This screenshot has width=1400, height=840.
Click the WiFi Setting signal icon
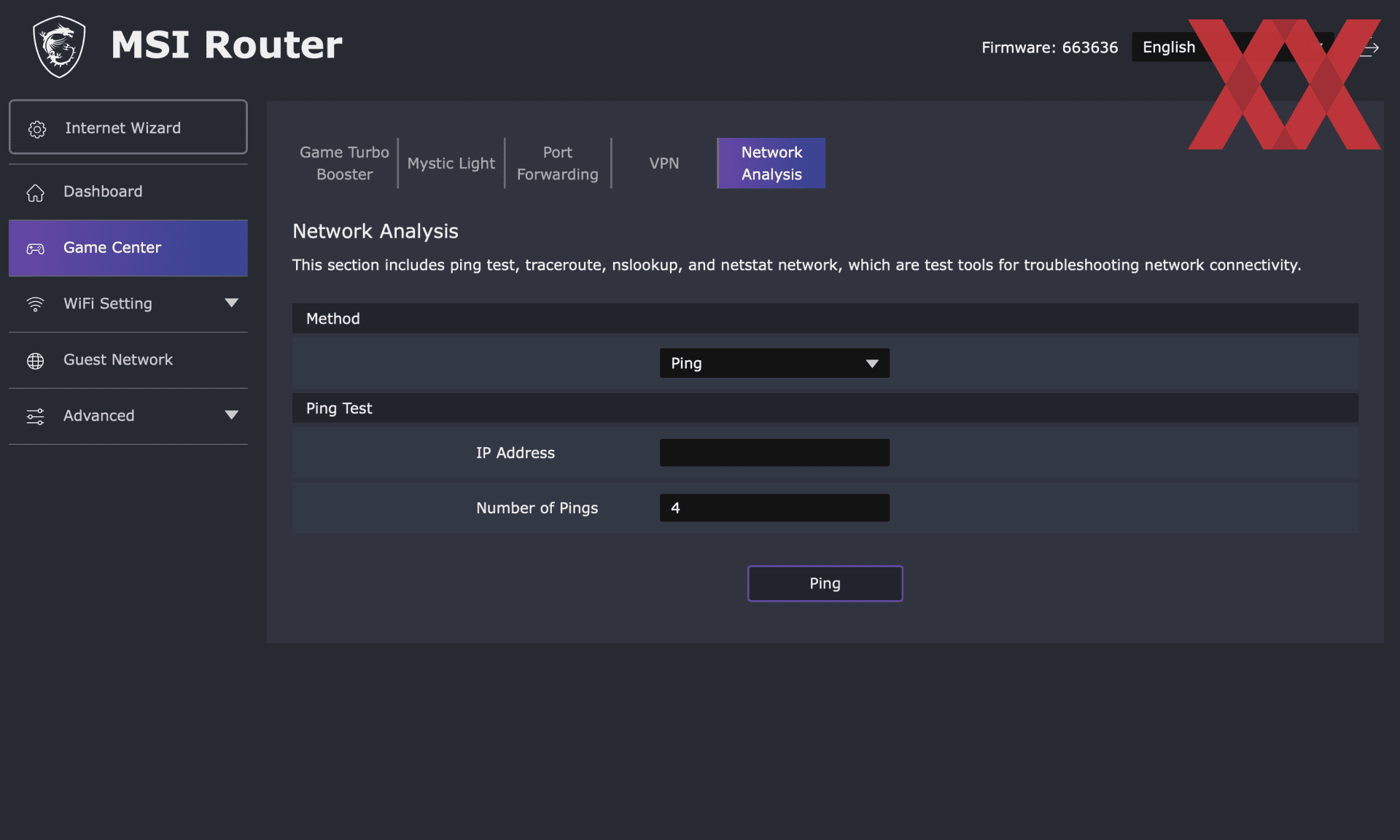(x=35, y=304)
